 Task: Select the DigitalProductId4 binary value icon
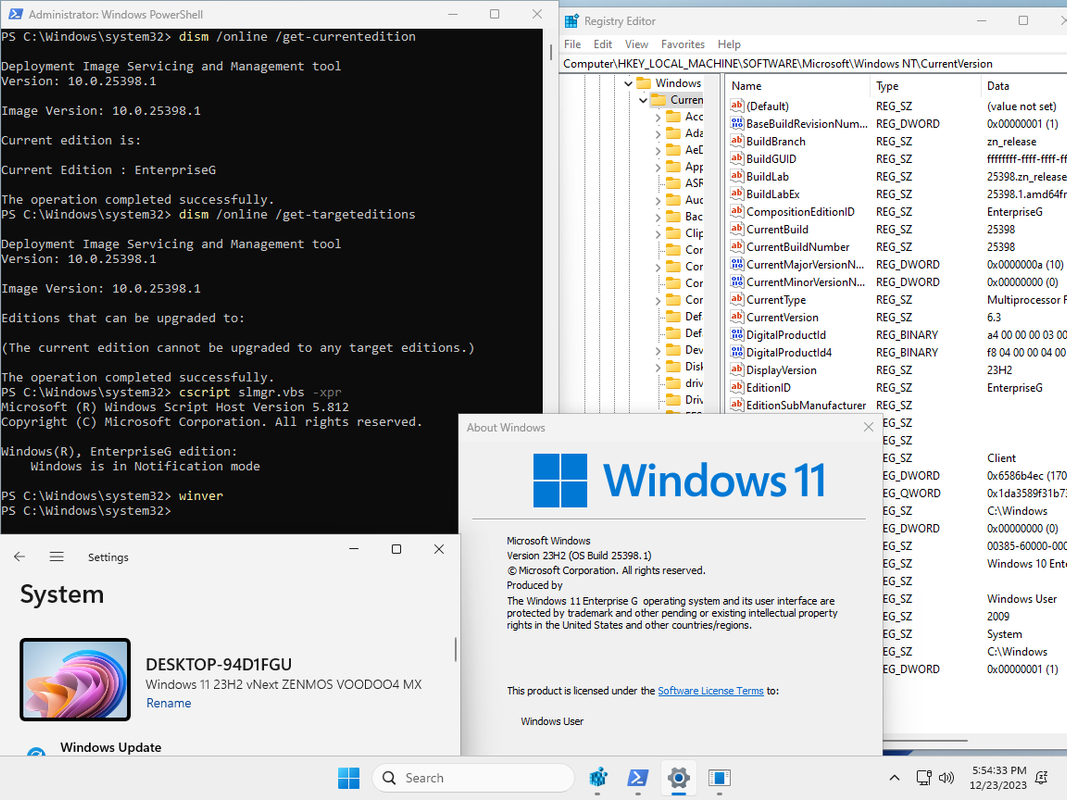737,352
